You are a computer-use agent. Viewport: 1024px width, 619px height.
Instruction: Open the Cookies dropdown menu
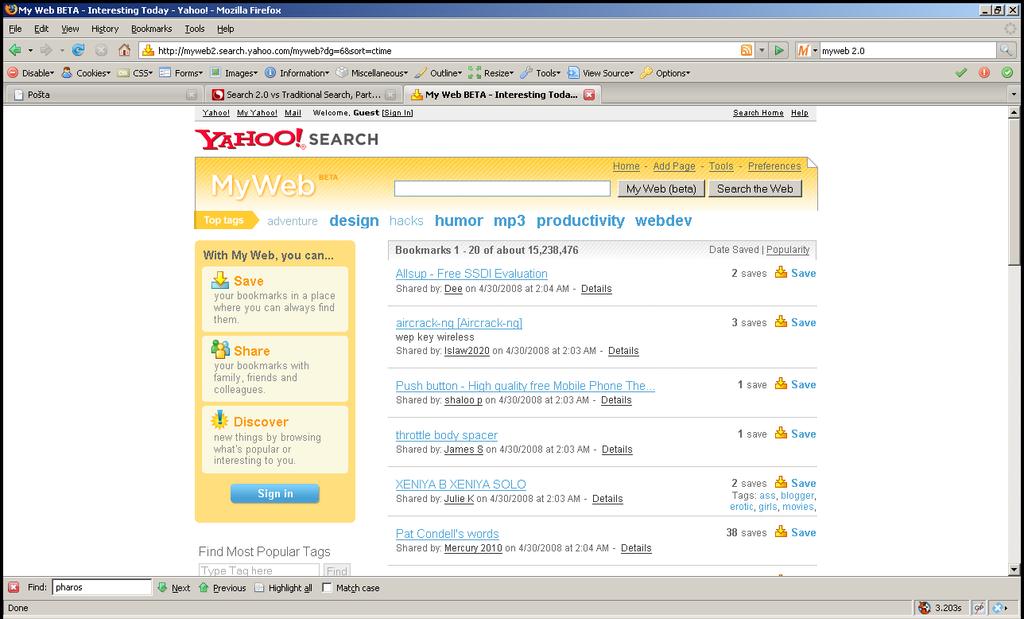(86, 73)
